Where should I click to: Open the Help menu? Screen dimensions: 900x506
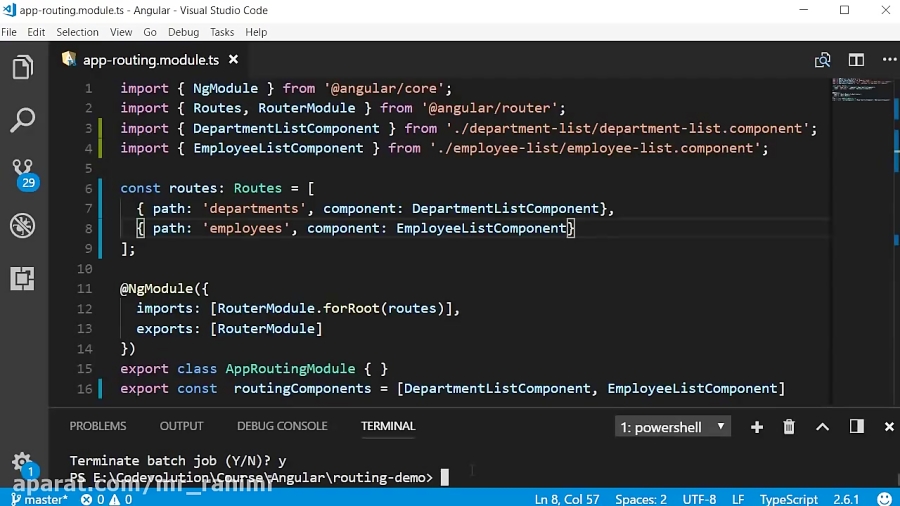click(256, 32)
